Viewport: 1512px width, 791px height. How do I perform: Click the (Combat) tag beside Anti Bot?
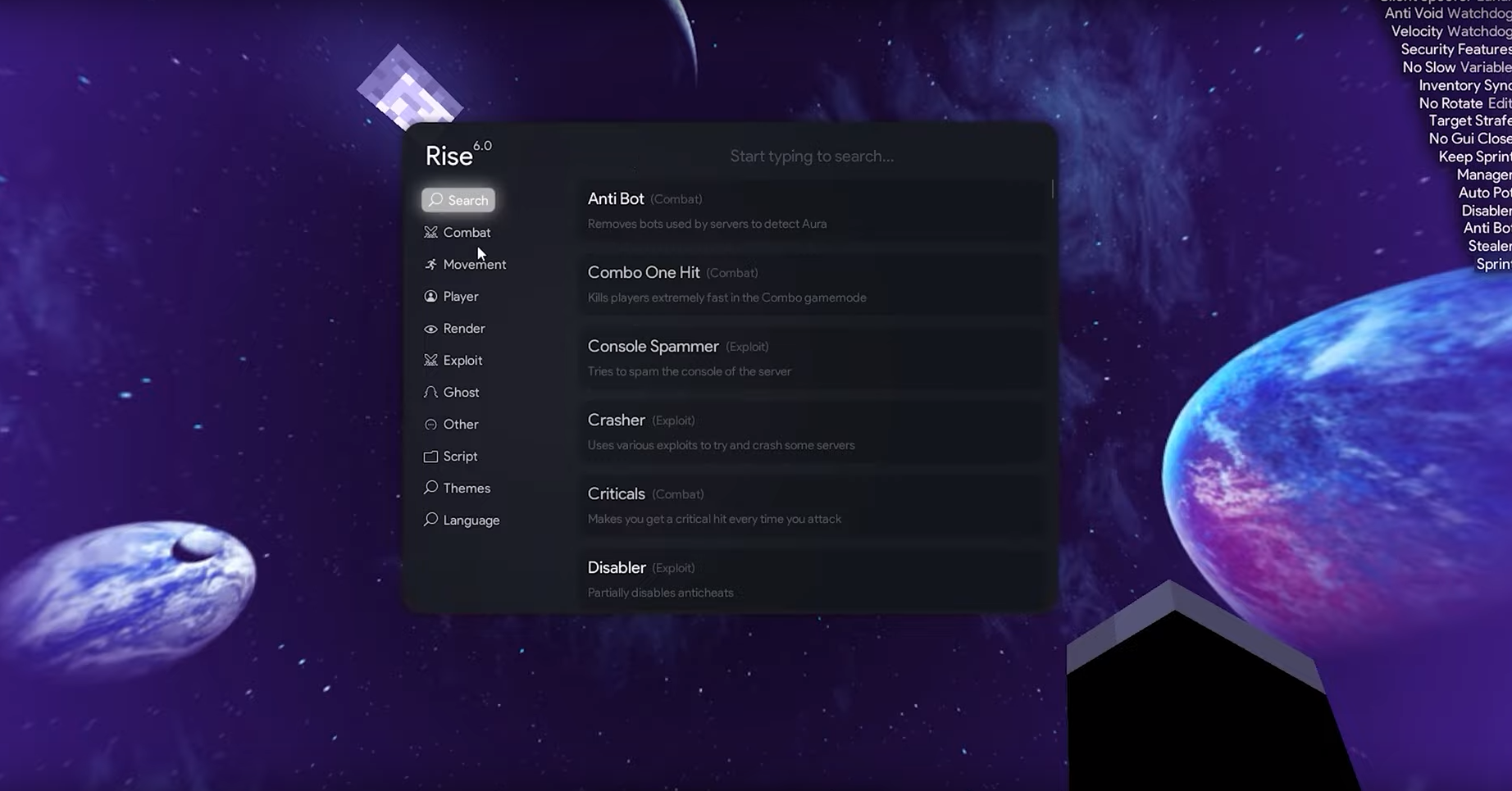click(676, 199)
